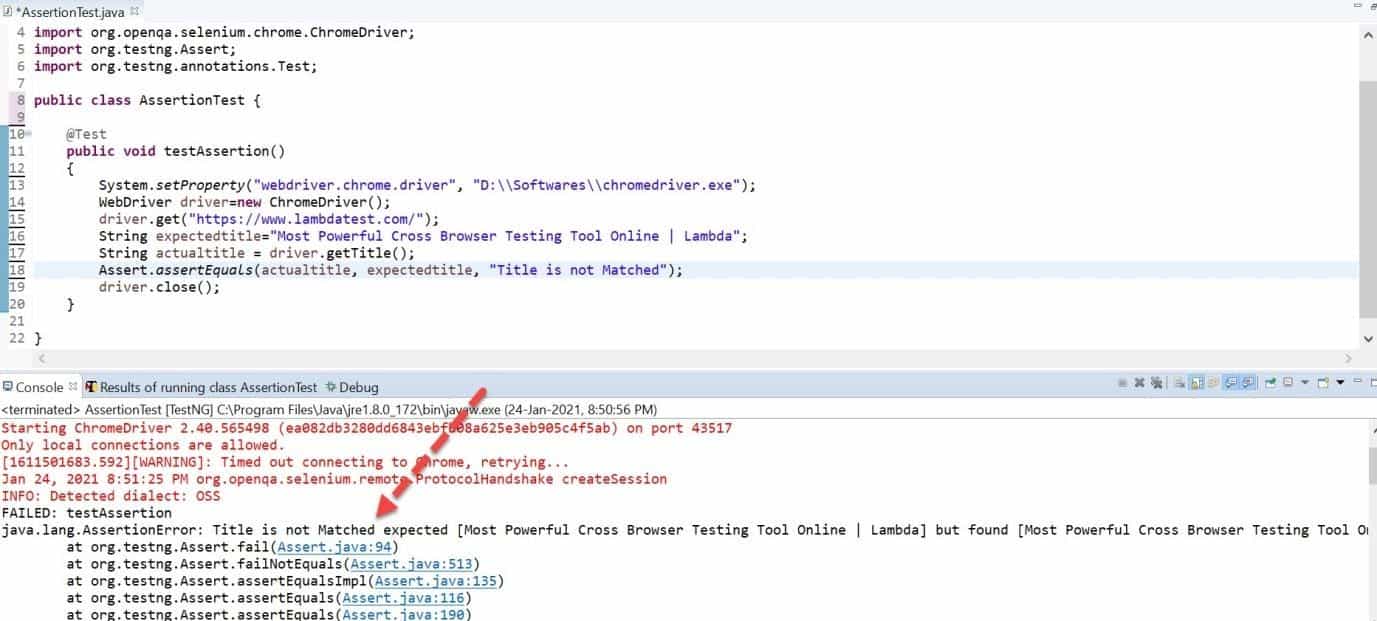Click the 'WebDriver driver=new ChromeDriver();' line

(244, 202)
